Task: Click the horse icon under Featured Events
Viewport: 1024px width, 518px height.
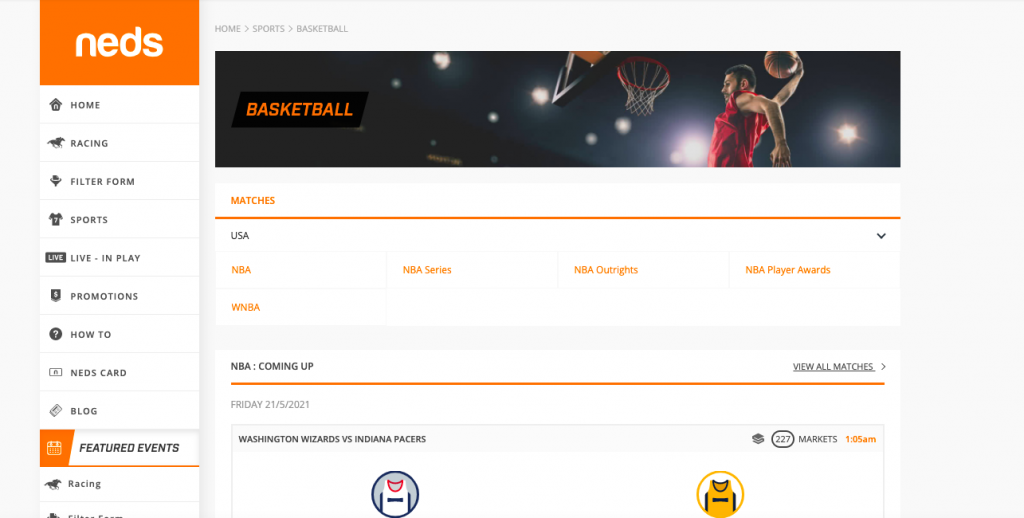Action: click(x=53, y=484)
